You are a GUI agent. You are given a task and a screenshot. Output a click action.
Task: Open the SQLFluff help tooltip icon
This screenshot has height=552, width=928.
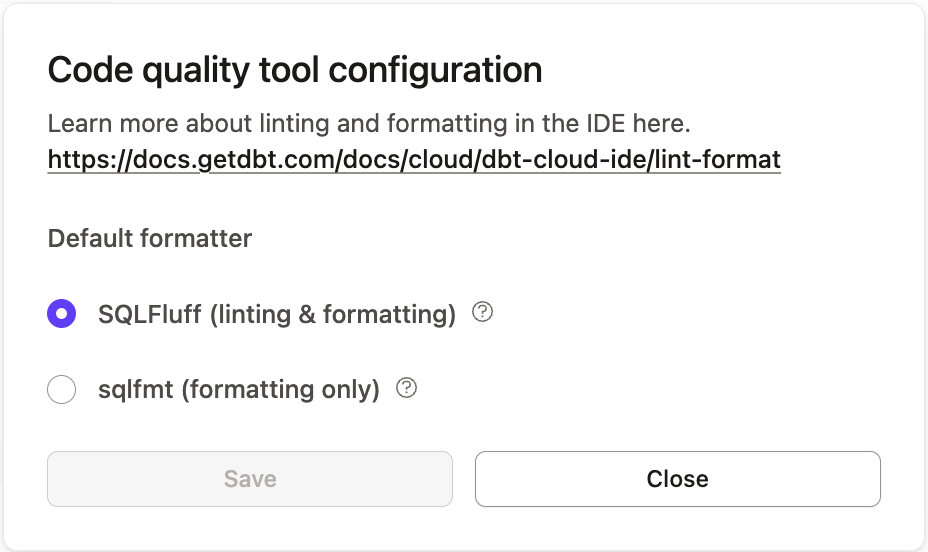(483, 313)
